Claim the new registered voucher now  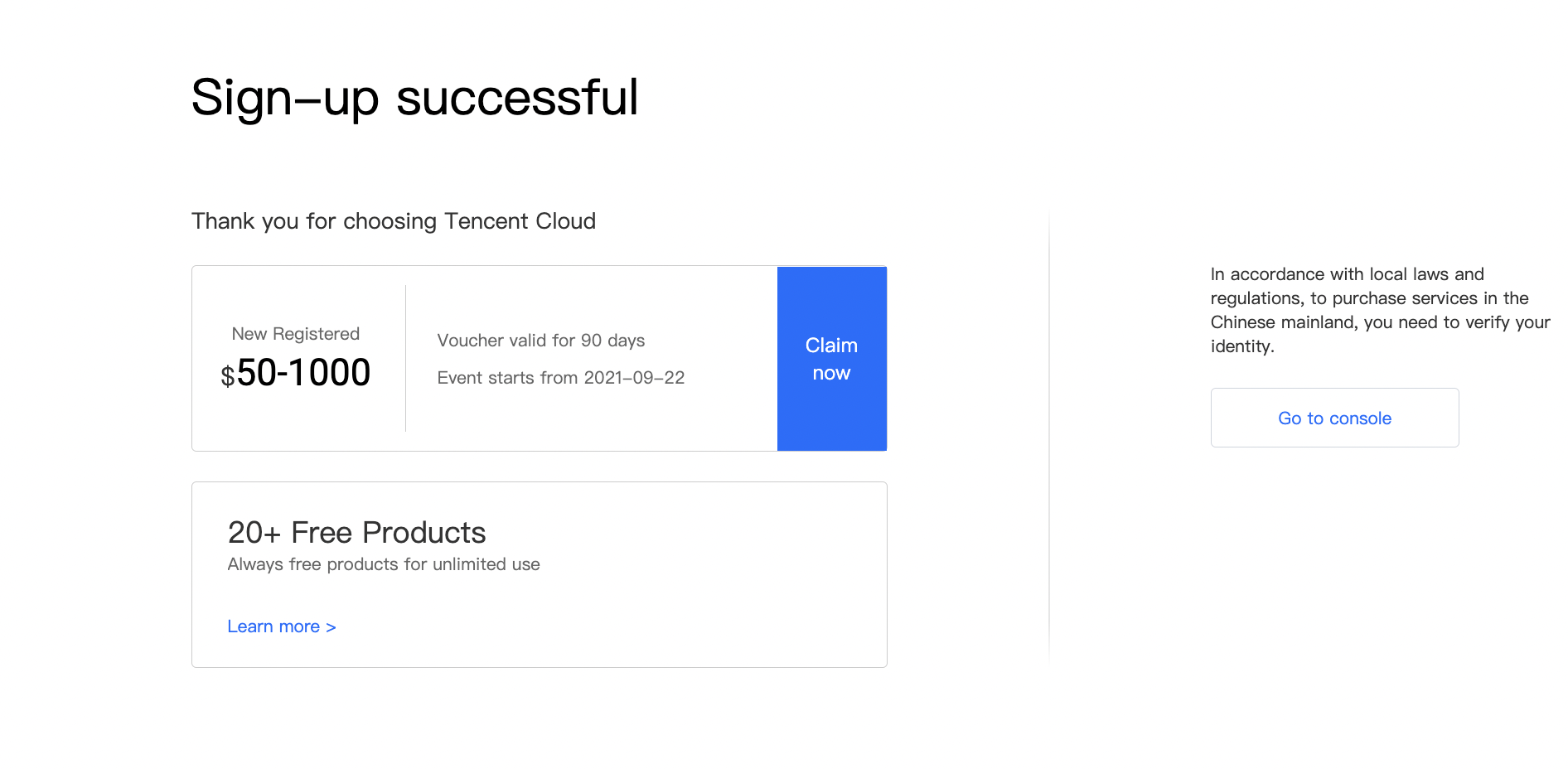[x=831, y=359]
